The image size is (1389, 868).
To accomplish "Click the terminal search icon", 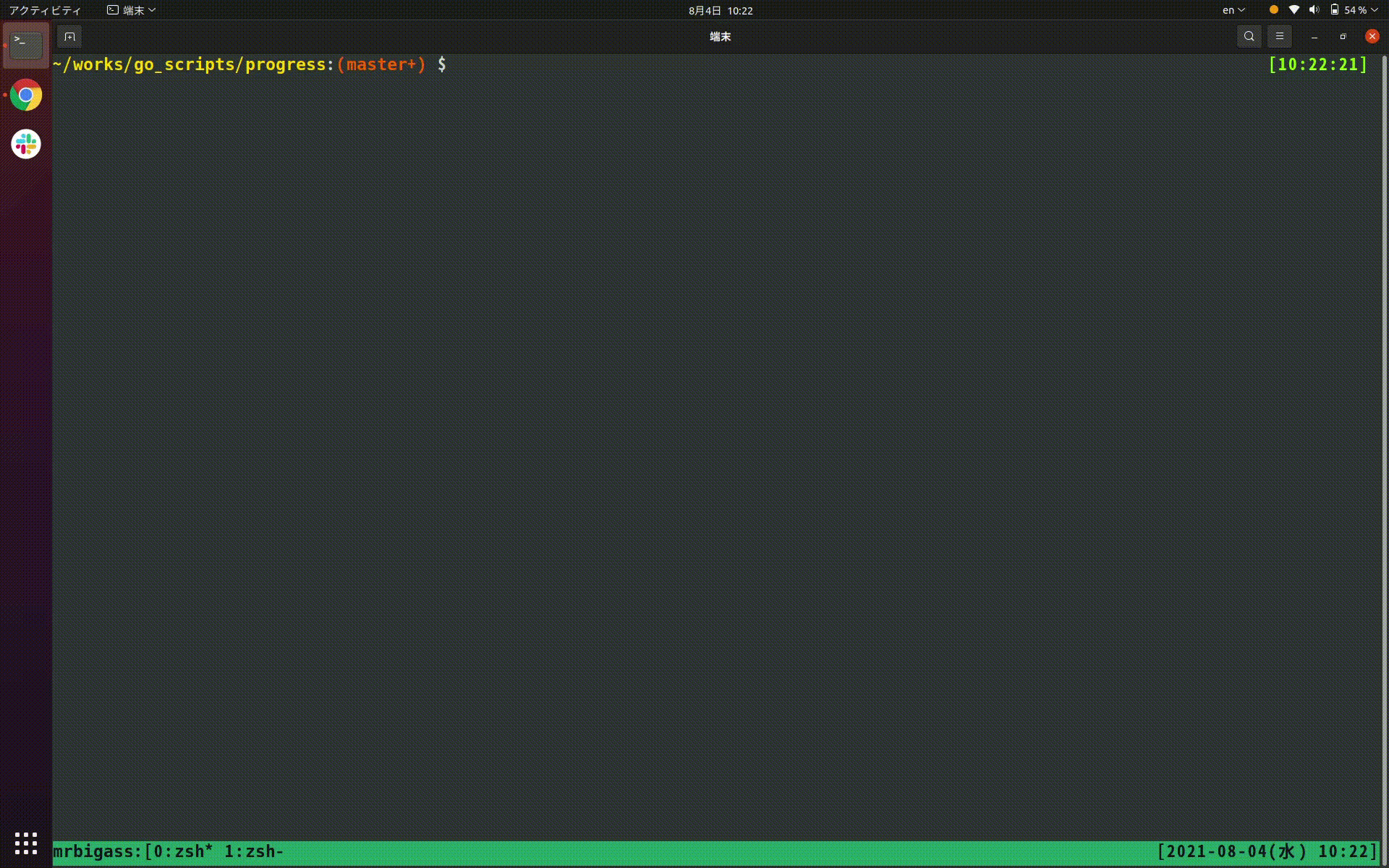I will (1249, 36).
